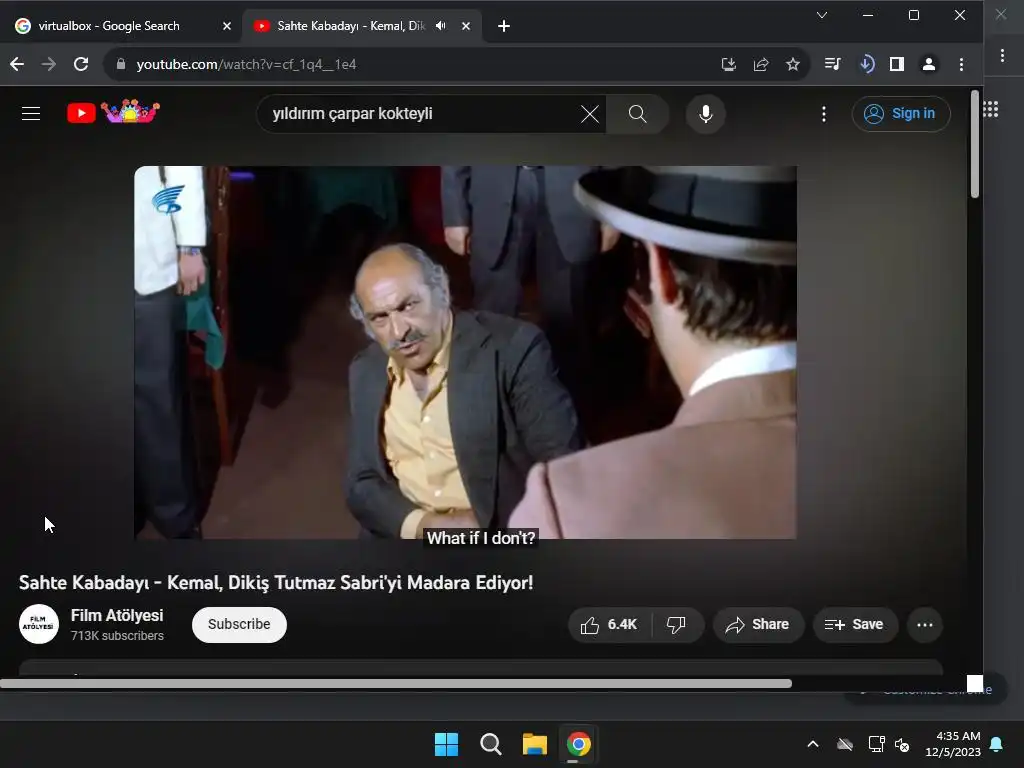Click the 713K subscribers text
The height and width of the screenshot is (768, 1024).
point(117,635)
